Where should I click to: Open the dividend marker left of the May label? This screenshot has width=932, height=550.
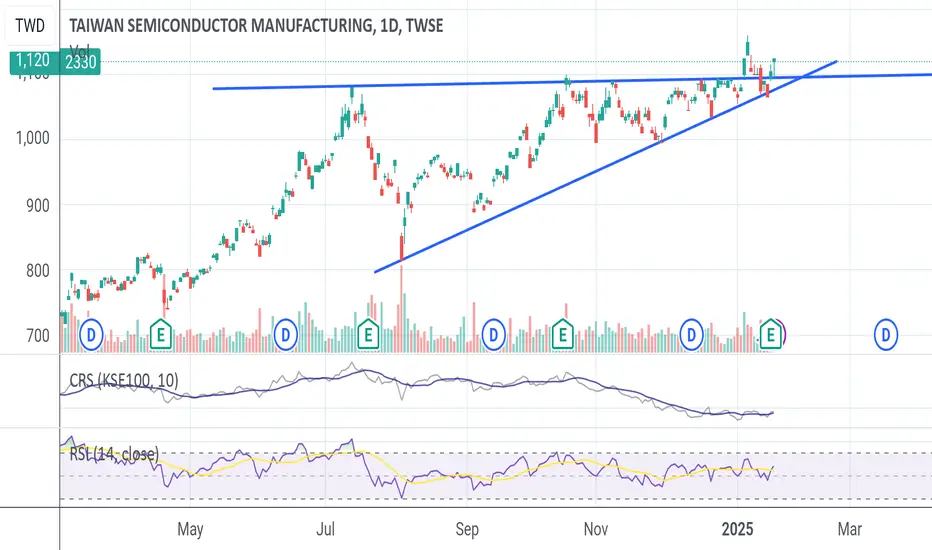point(91,335)
